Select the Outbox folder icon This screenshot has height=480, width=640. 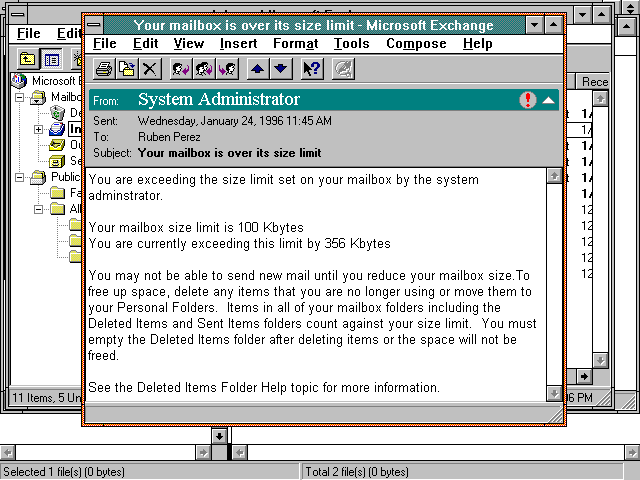(x=57, y=145)
